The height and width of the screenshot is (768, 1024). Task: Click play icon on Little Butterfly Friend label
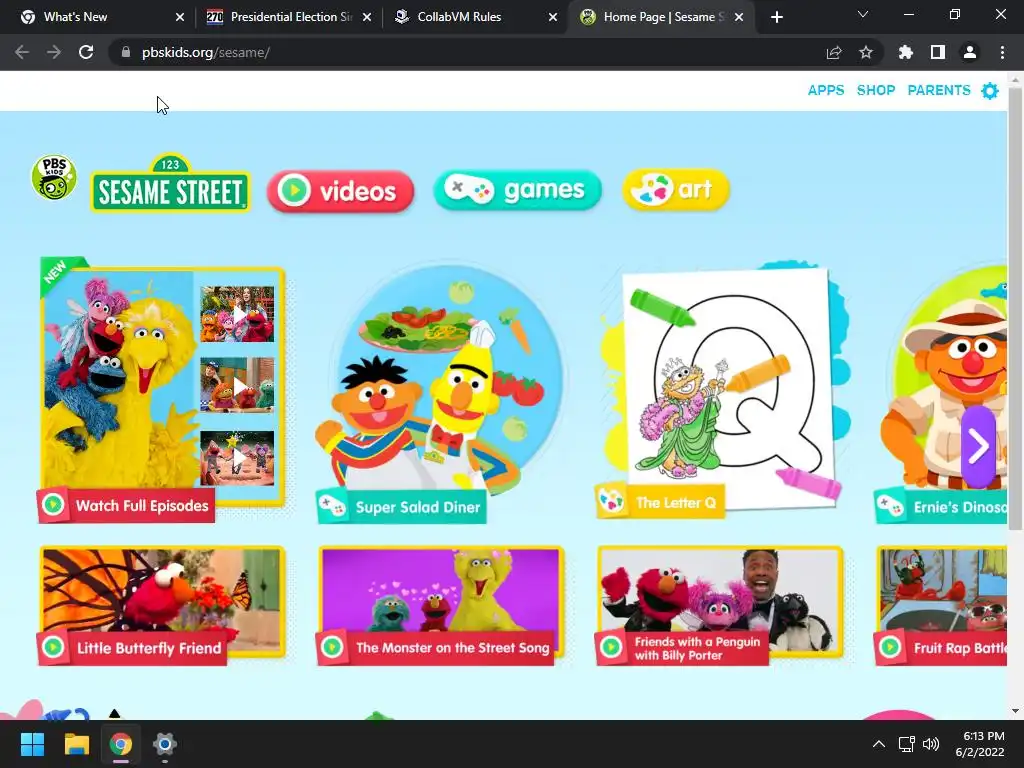[53, 647]
